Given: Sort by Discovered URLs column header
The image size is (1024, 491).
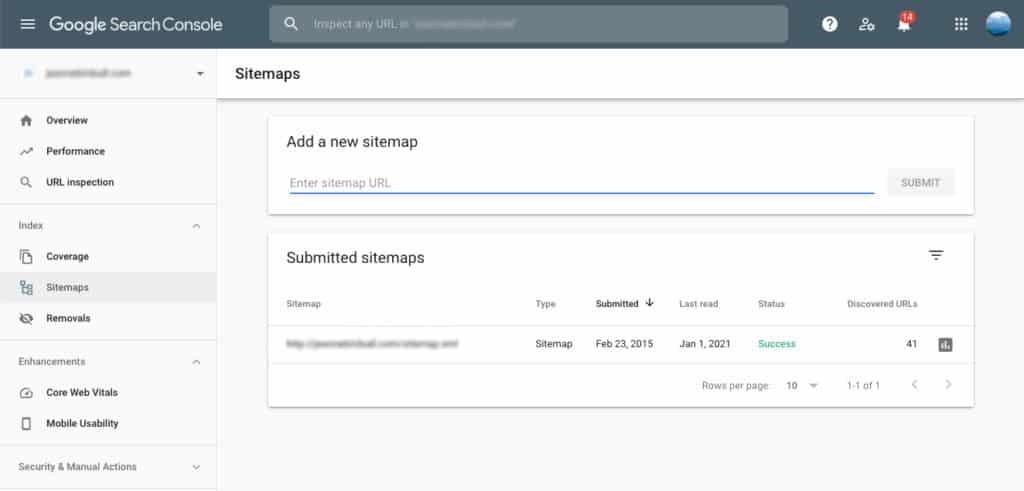Looking at the screenshot, I should coord(882,304).
